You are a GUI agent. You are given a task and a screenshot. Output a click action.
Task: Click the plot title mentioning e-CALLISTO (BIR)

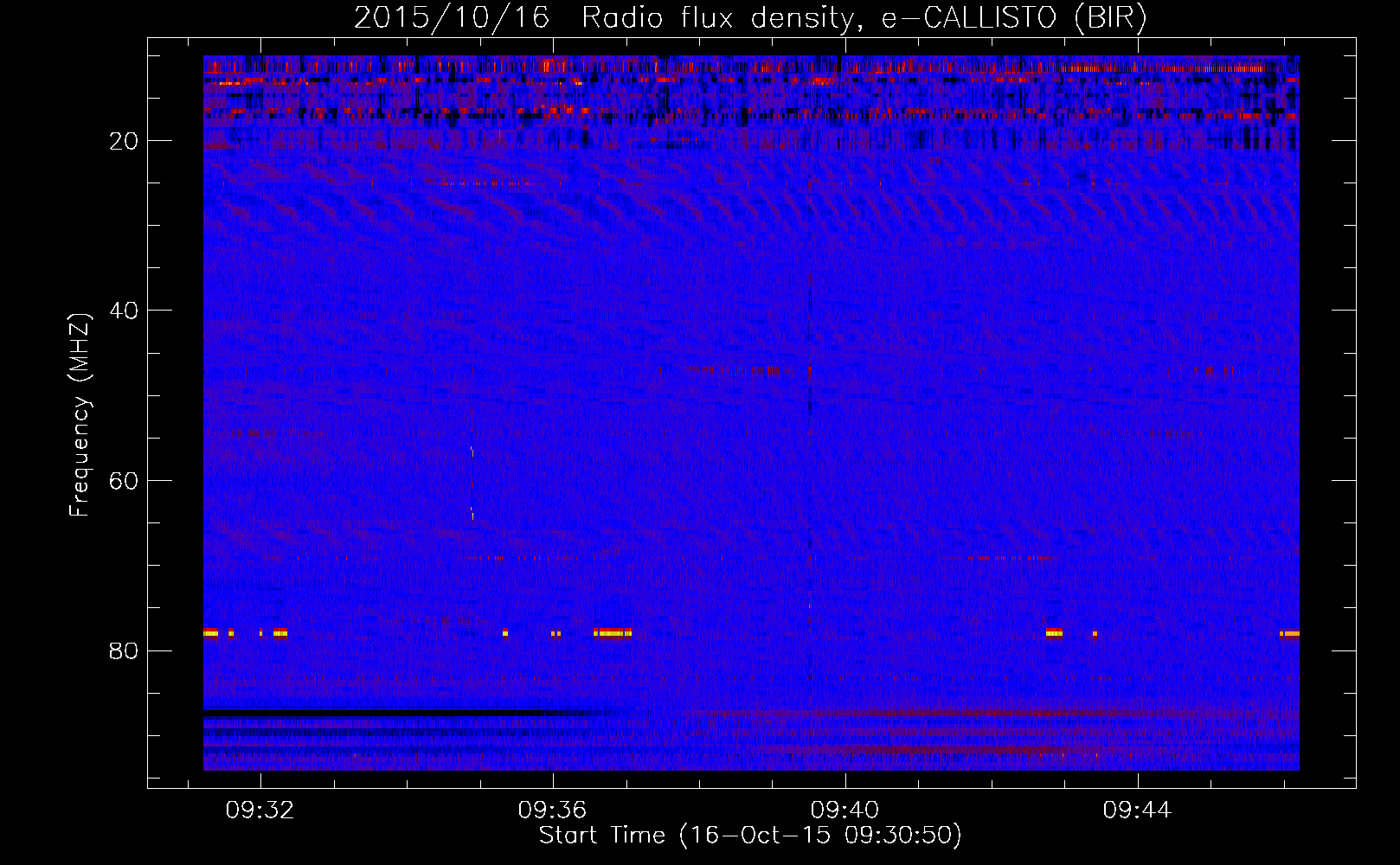750,17
